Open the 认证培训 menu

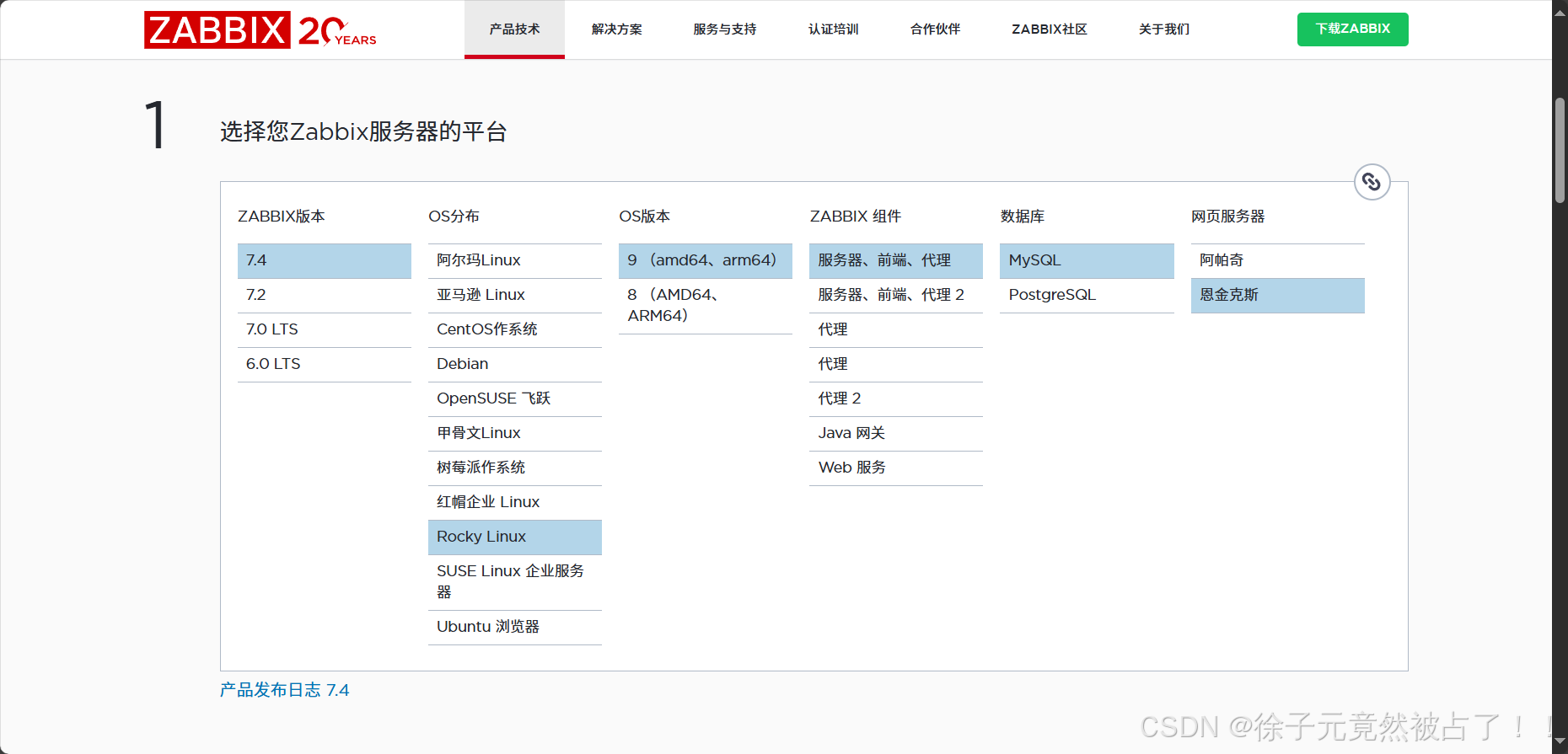pos(833,29)
